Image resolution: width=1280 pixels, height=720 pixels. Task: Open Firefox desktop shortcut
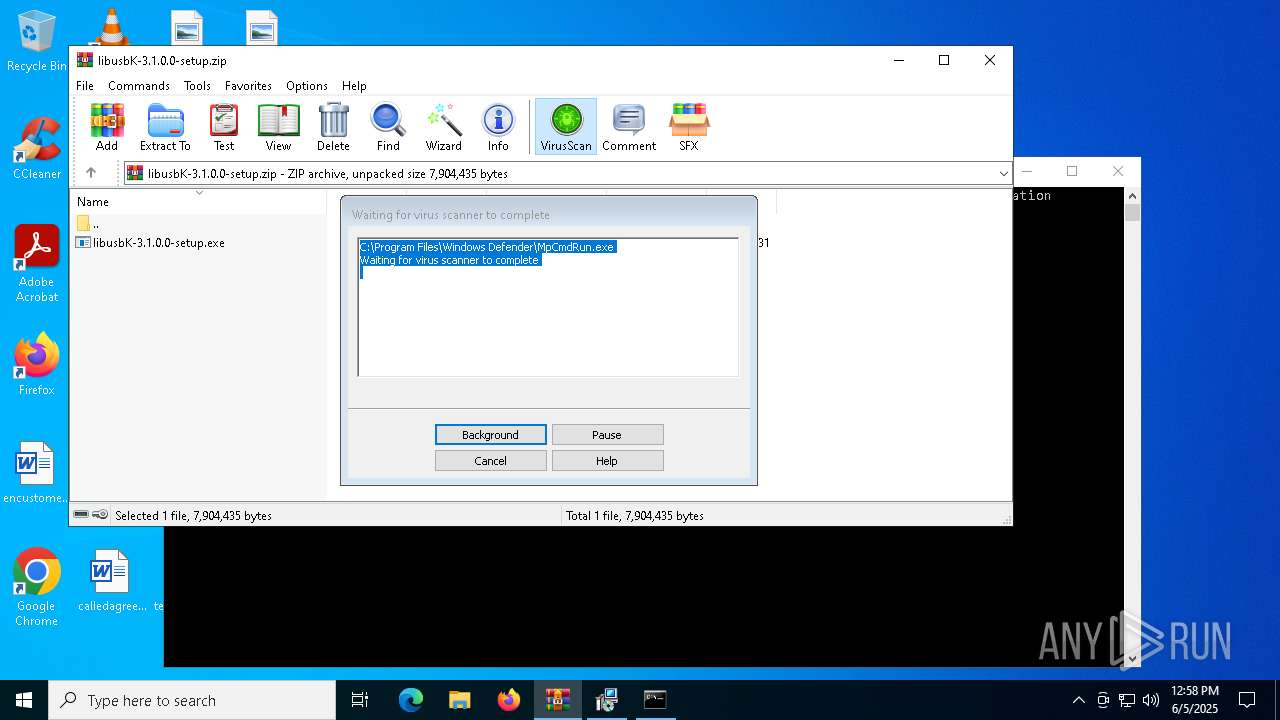(37, 364)
